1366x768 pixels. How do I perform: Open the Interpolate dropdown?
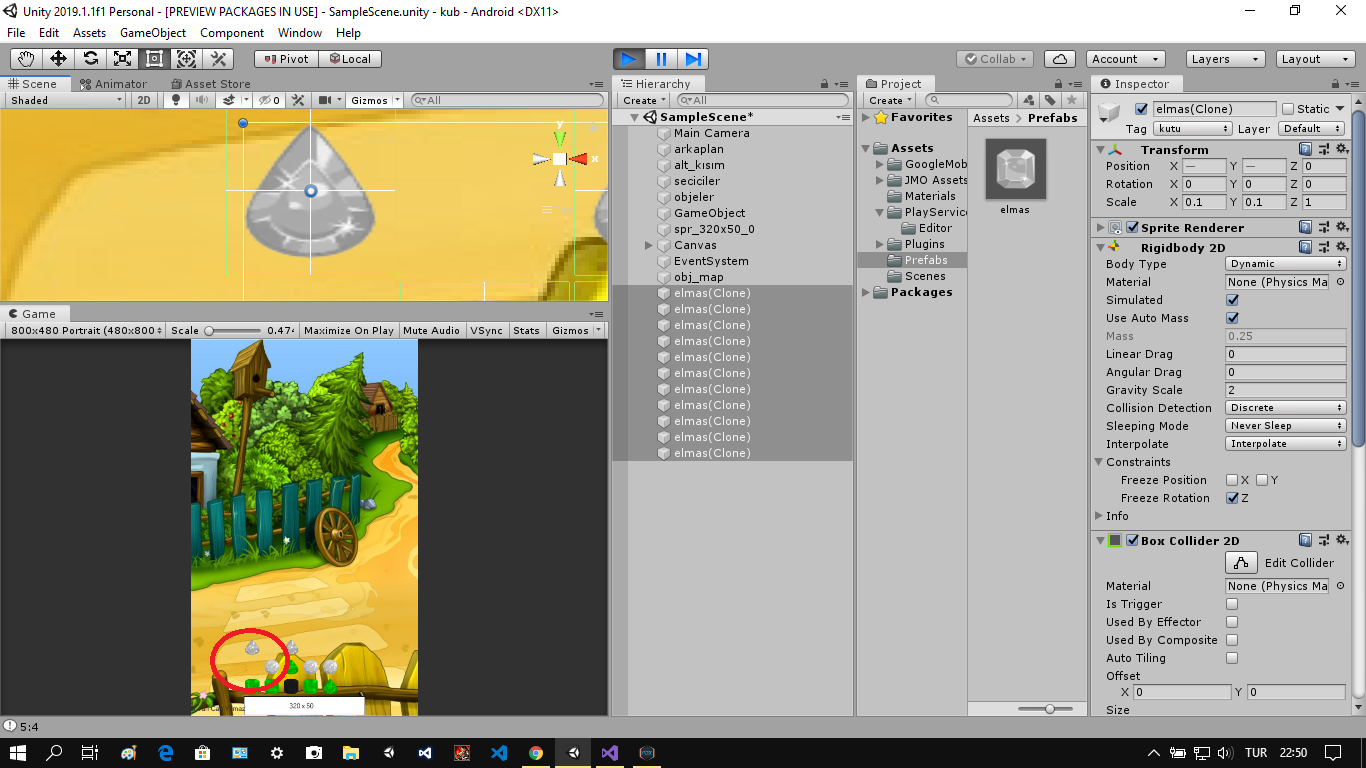pos(1286,444)
